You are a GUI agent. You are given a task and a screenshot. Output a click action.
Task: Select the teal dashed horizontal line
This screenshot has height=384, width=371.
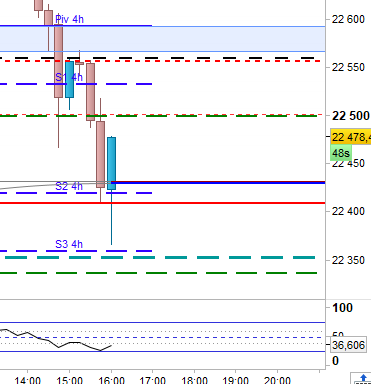[x=160, y=258]
